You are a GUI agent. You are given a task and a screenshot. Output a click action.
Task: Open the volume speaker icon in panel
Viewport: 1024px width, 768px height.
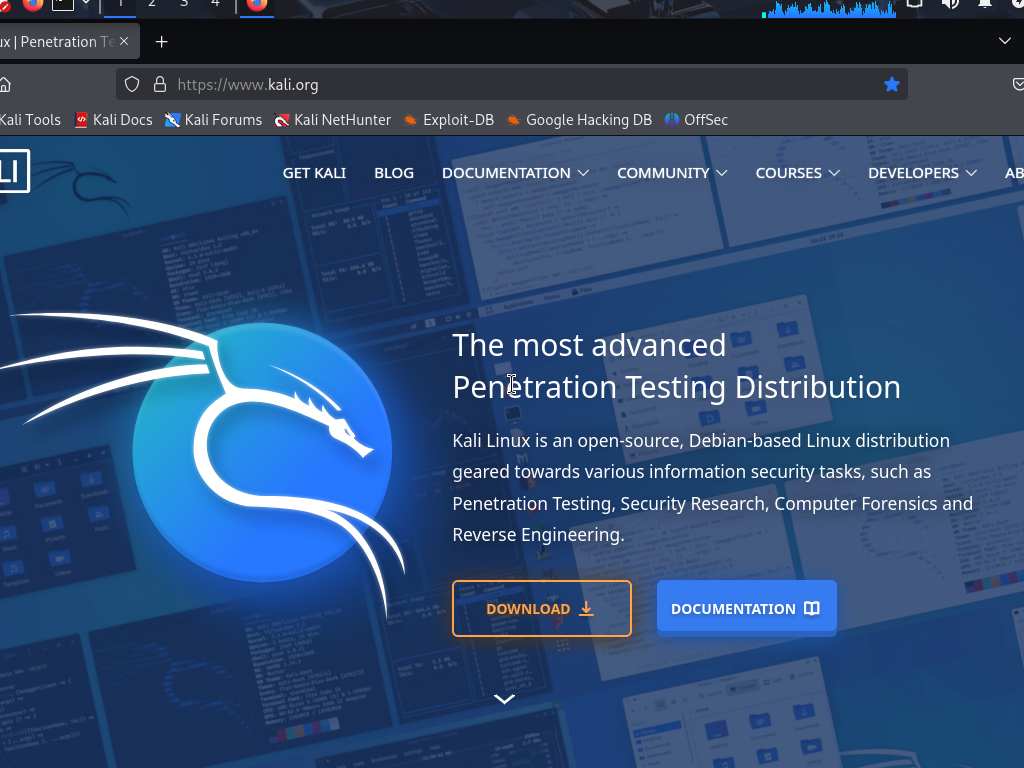950,4
